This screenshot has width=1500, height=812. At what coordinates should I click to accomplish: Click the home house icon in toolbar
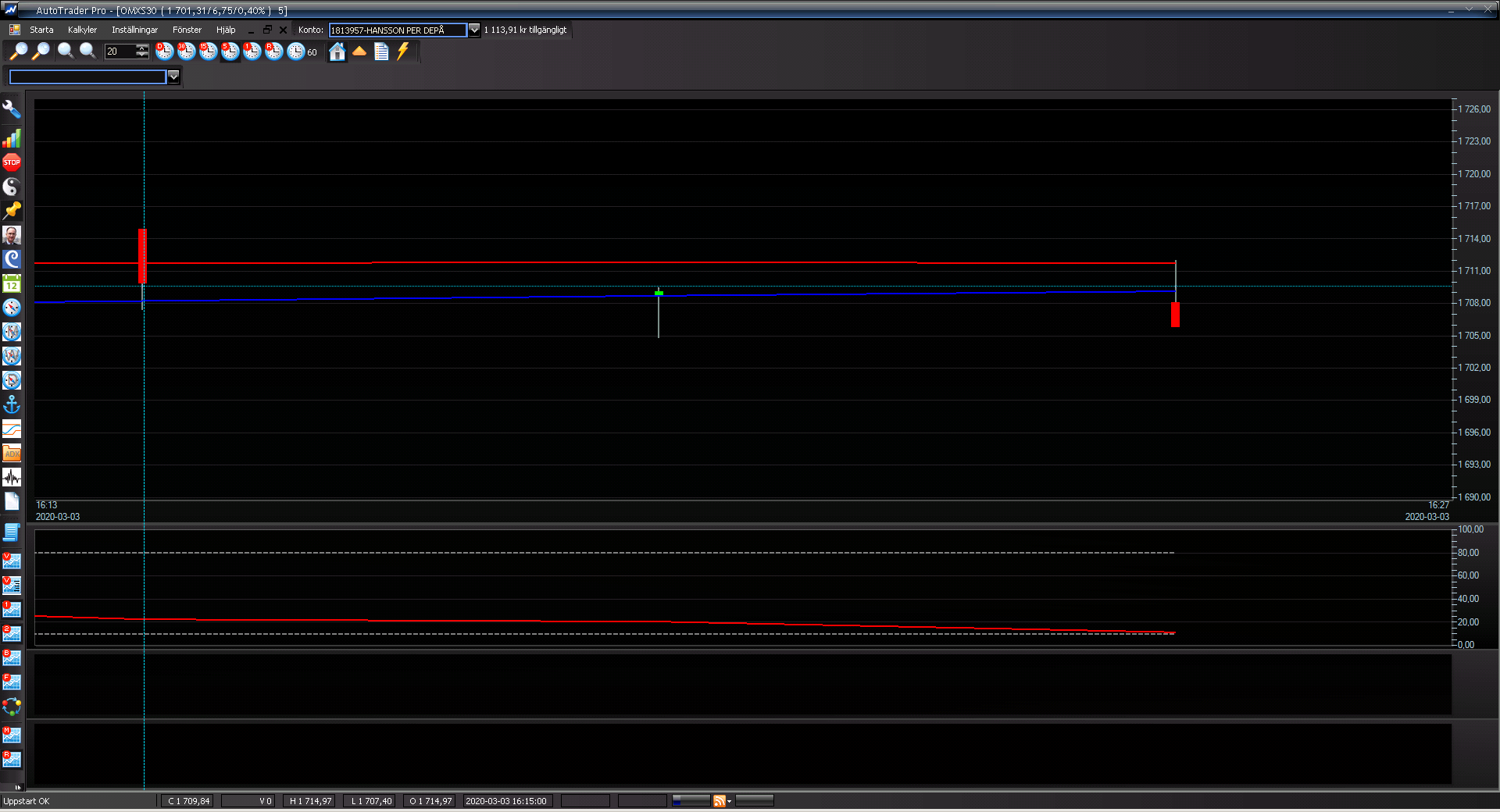click(337, 52)
